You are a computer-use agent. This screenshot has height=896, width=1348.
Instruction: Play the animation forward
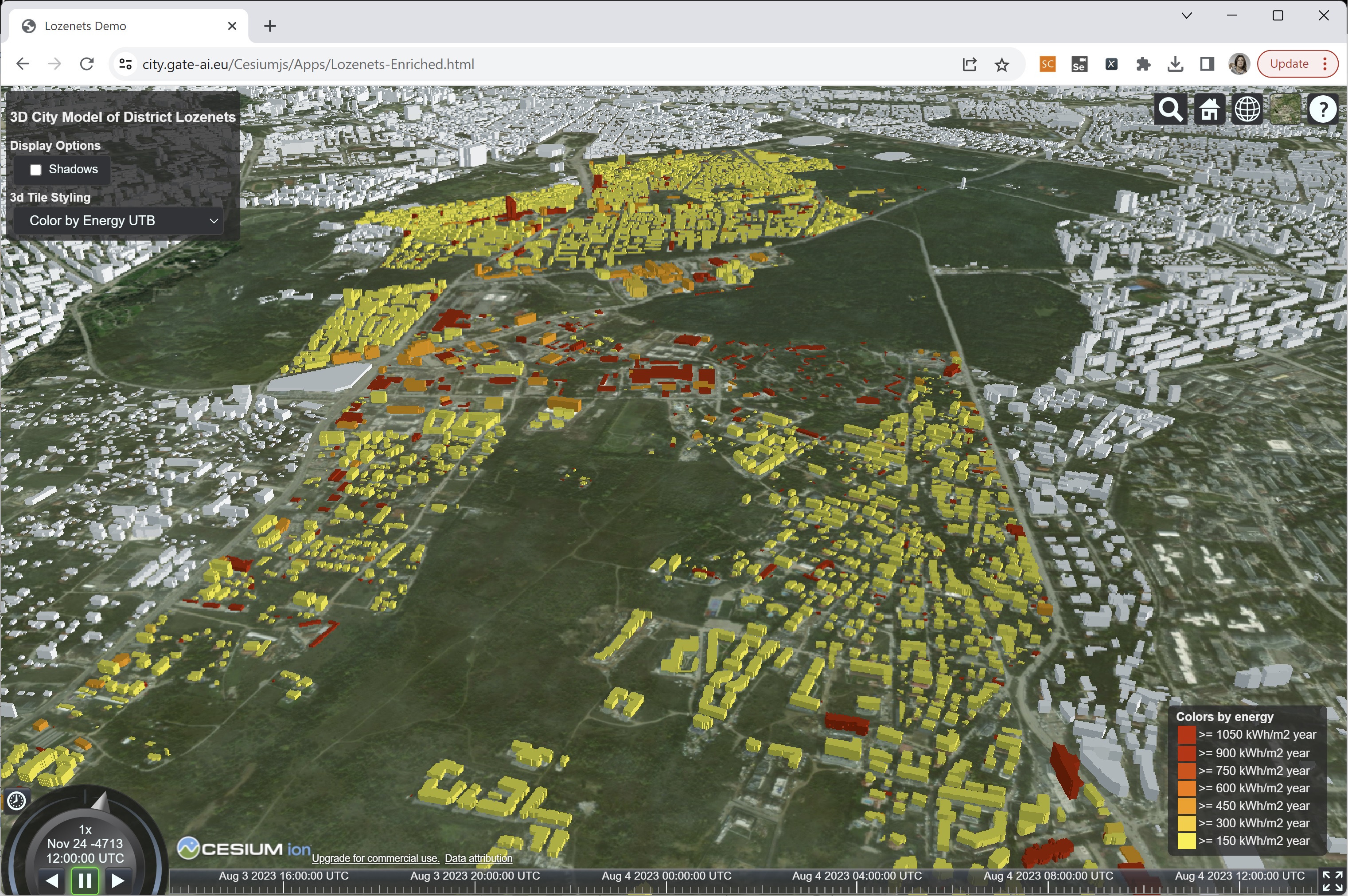(x=118, y=880)
